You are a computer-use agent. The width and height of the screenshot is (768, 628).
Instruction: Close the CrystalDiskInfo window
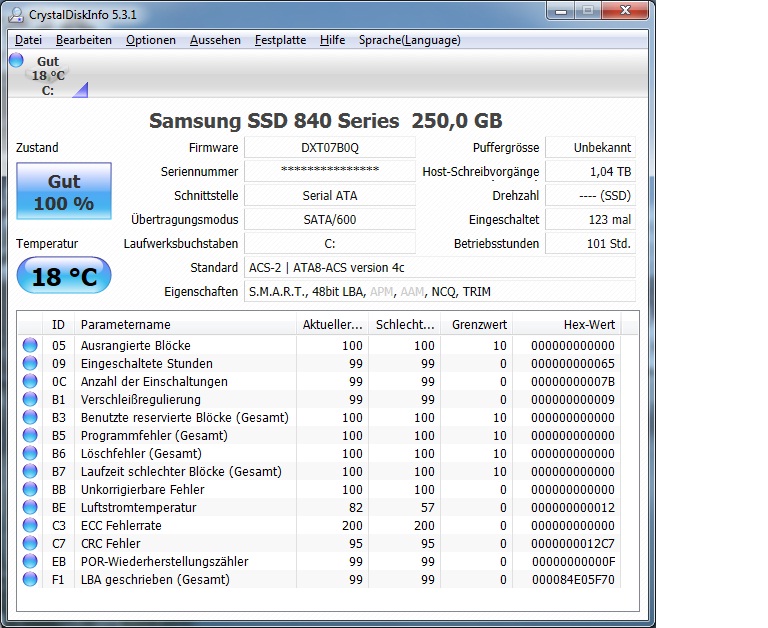[x=625, y=11]
